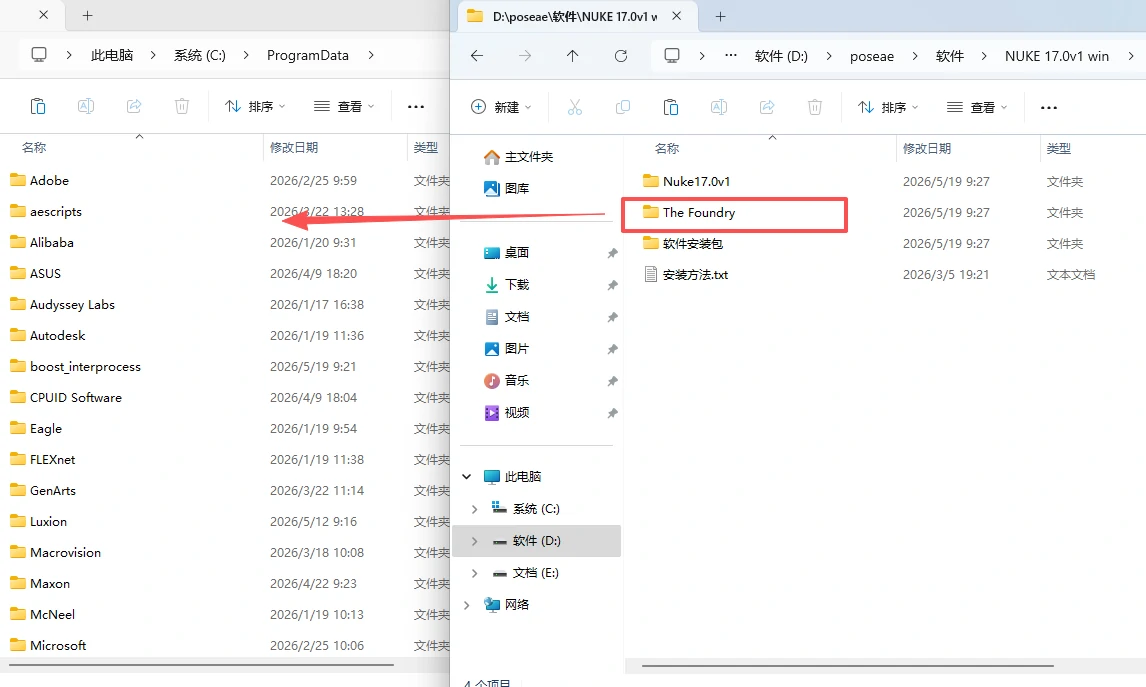The height and width of the screenshot is (687, 1146).
Task: Open Pictures 图片 in the sidebar
Action: click(x=506, y=349)
